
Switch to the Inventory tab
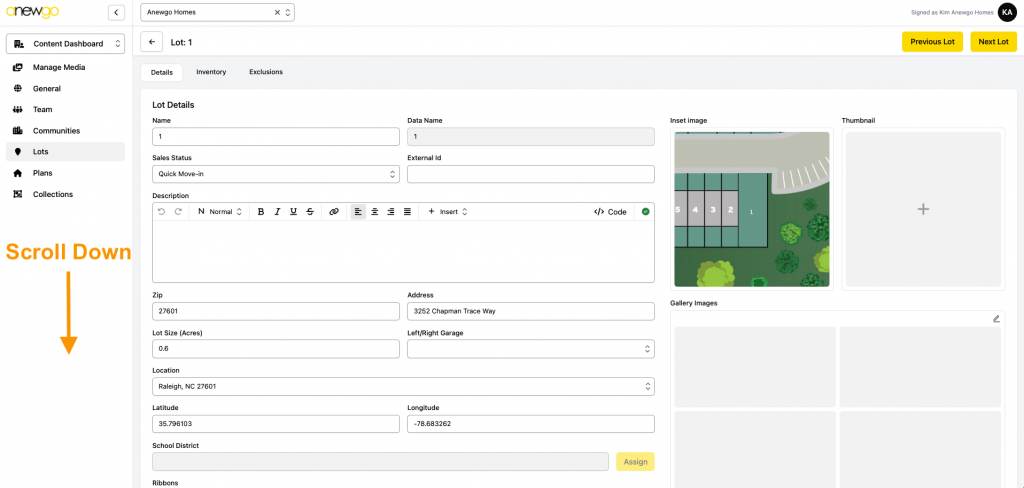[211, 72]
